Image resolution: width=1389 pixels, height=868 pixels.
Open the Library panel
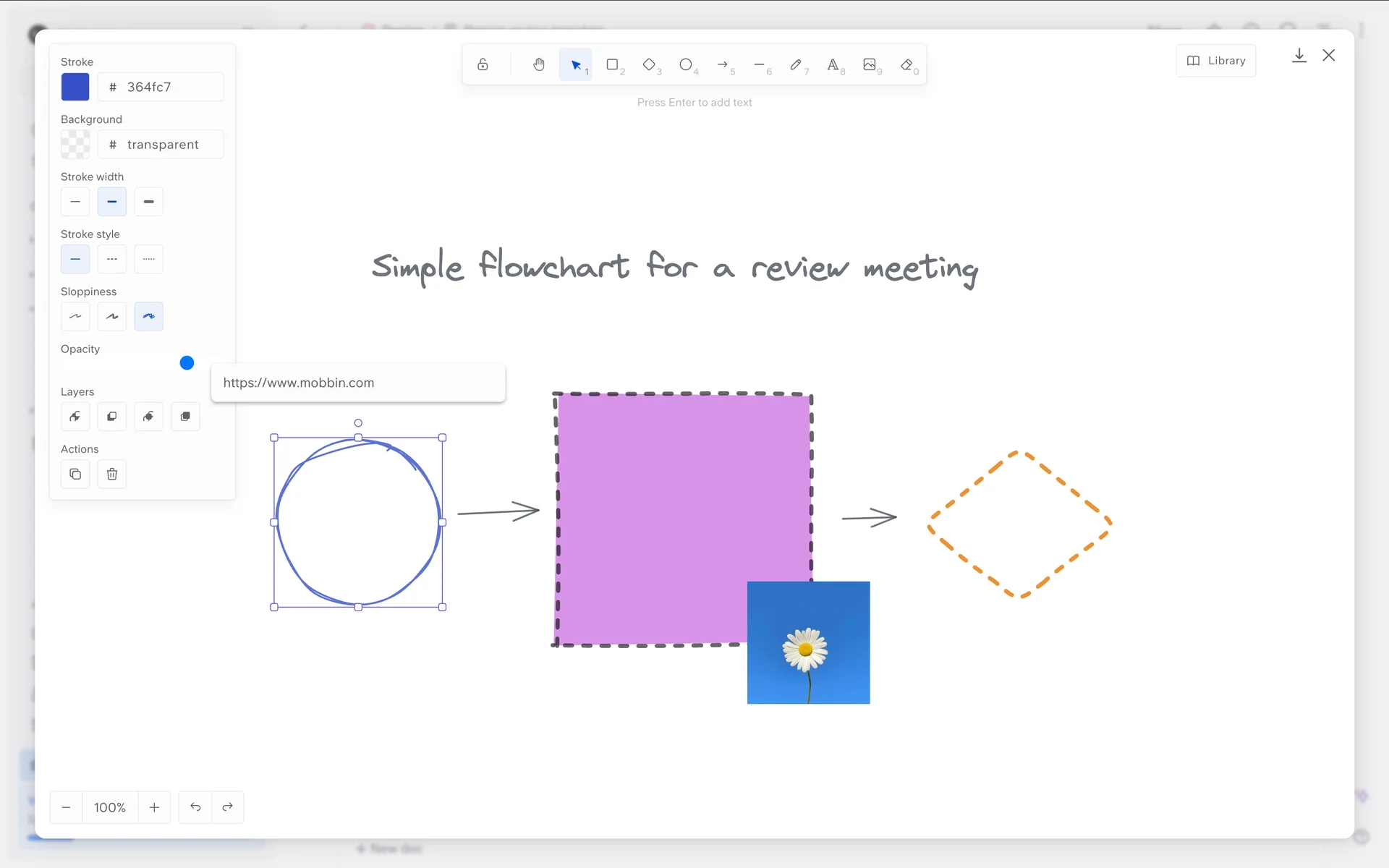(x=1216, y=61)
